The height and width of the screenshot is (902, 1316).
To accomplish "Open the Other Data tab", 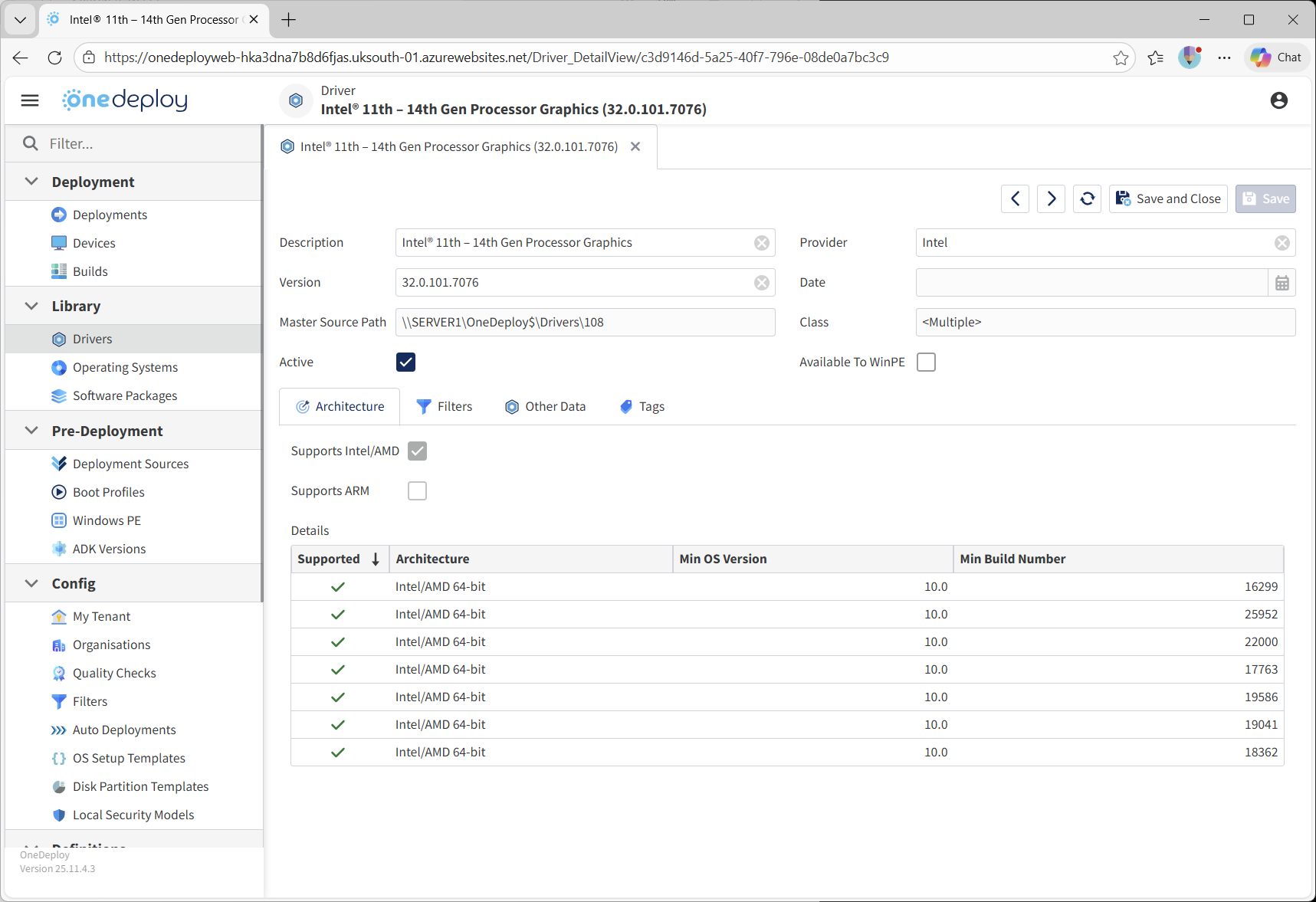I will click(546, 407).
